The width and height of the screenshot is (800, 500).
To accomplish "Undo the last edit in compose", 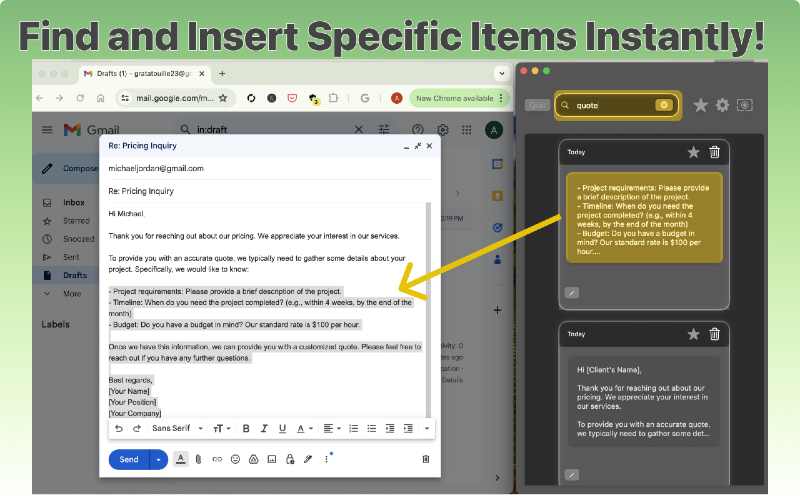I will tap(118, 429).
